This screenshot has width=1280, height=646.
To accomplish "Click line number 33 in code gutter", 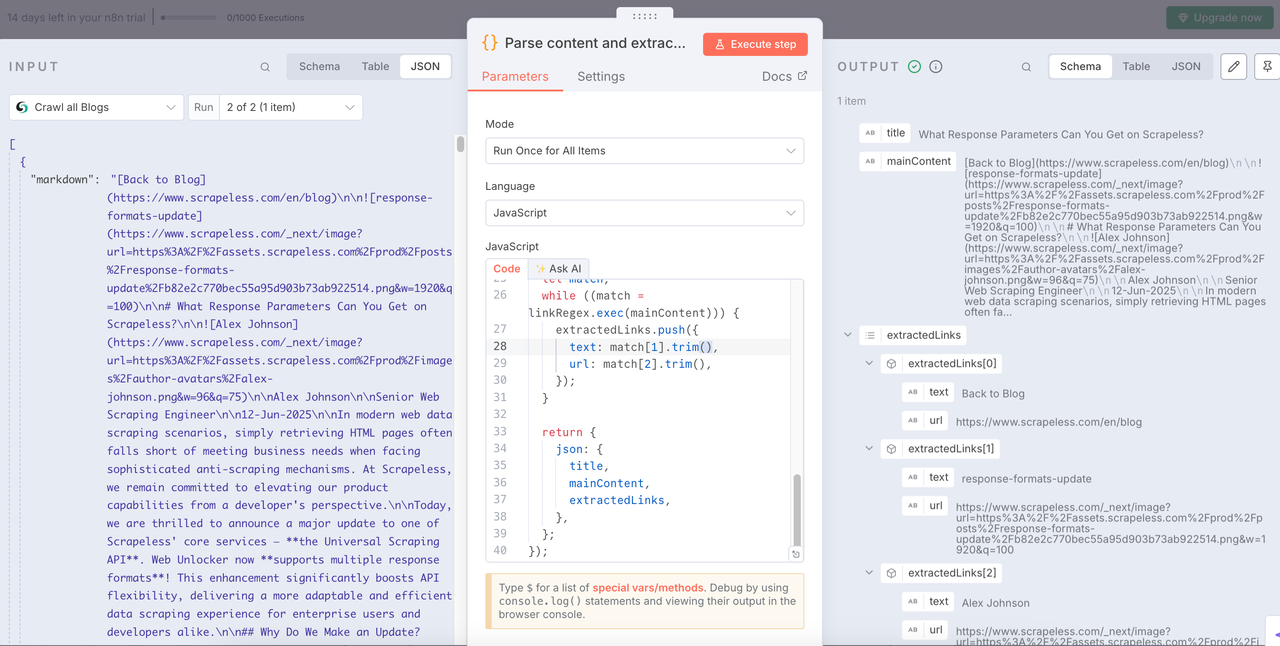I will [x=501, y=433].
